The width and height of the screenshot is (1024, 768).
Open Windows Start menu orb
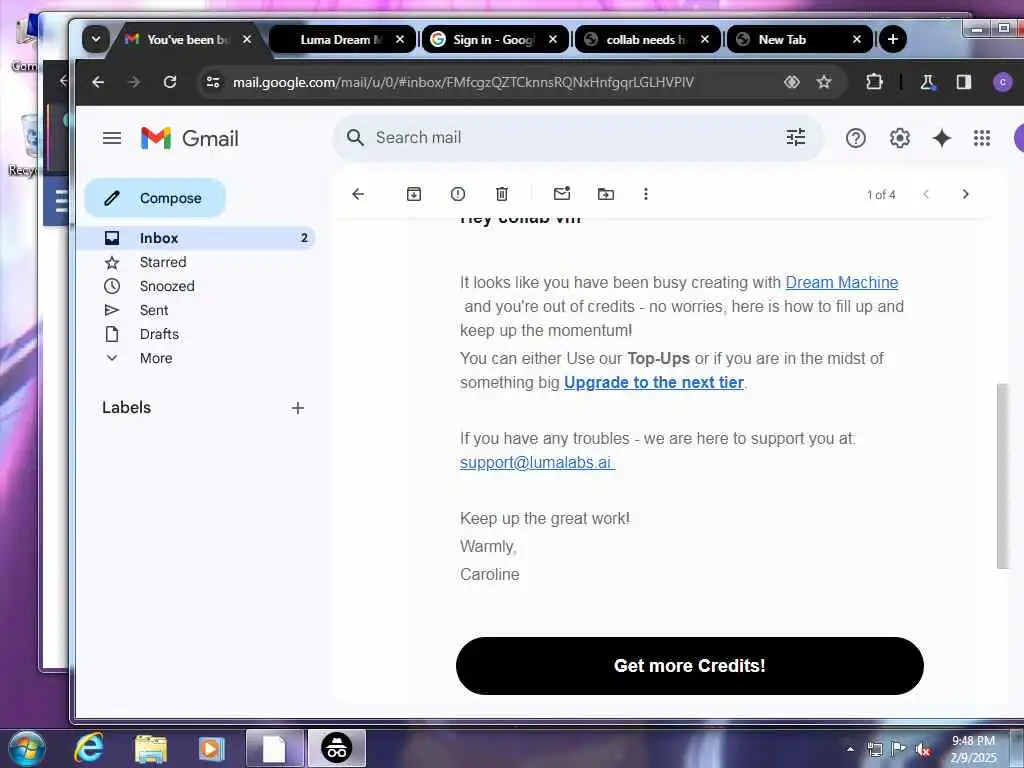tap(27, 748)
